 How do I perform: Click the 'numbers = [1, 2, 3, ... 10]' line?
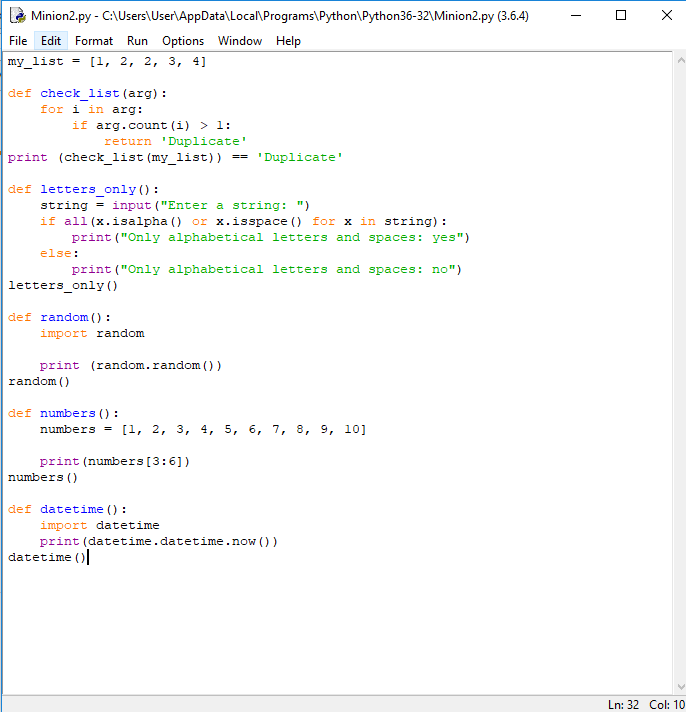(x=203, y=429)
